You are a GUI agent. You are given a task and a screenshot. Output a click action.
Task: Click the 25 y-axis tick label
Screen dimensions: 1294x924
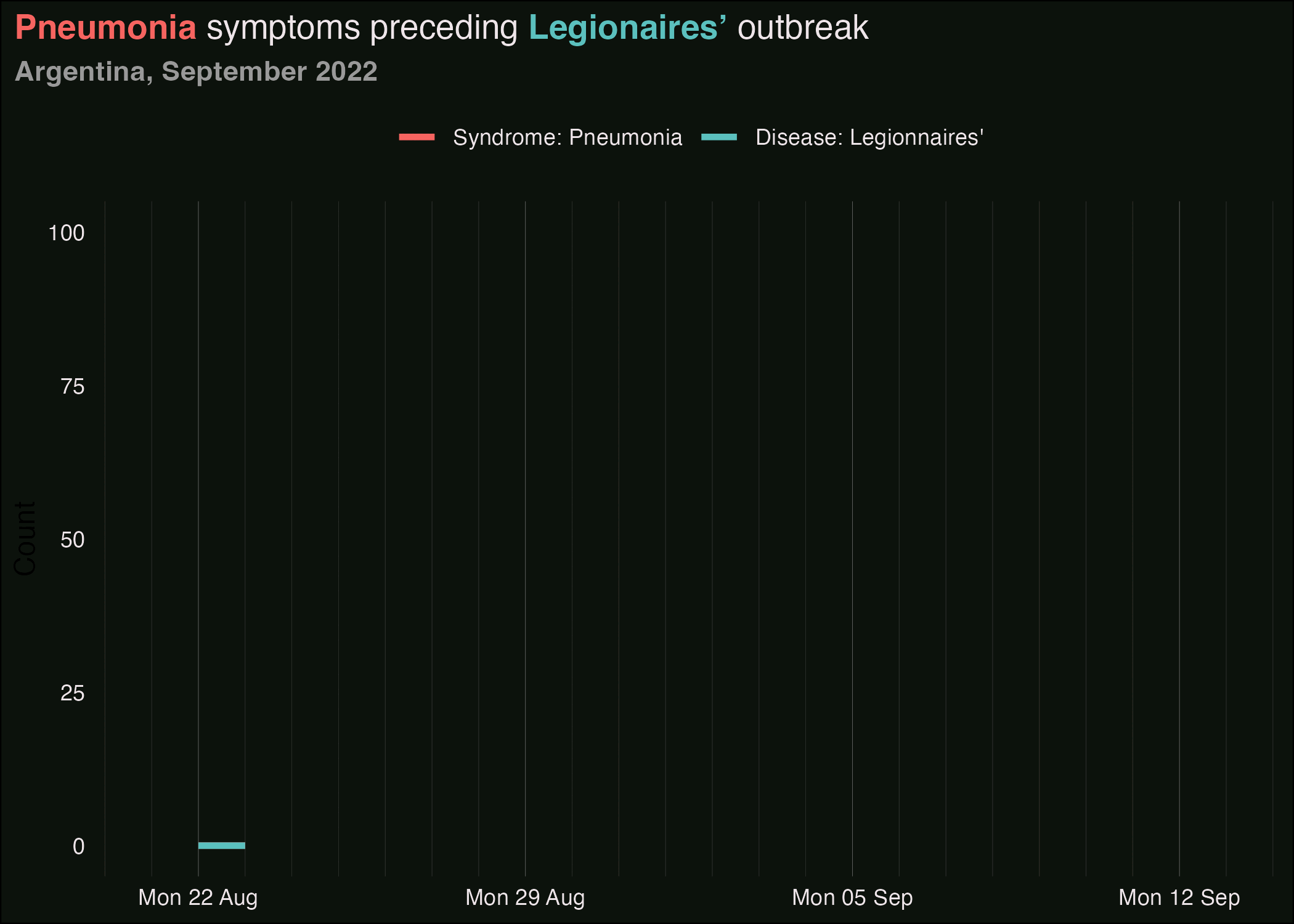[x=72, y=693]
